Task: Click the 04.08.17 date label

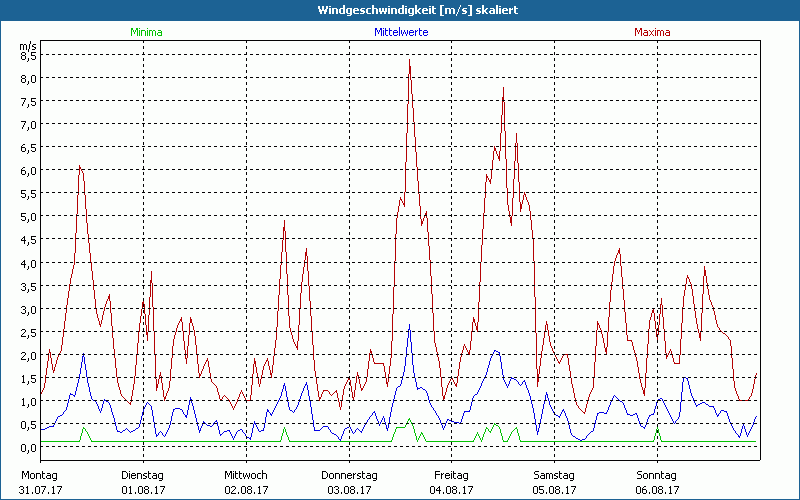Action: pyautogui.click(x=451, y=490)
